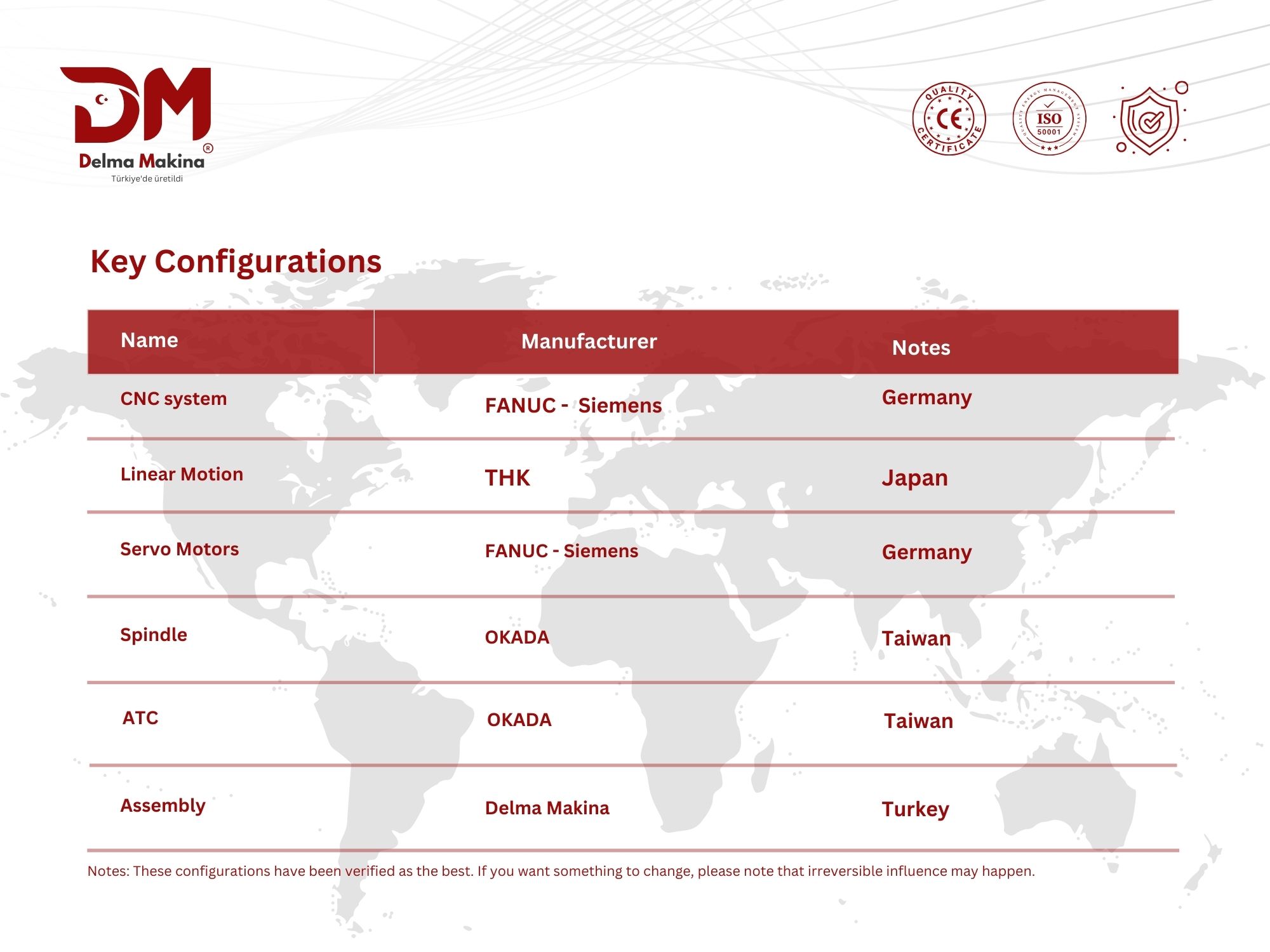Click the Notes column header
Image resolution: width=1270 pixels, height=952 pixels.
pos(921,348)
